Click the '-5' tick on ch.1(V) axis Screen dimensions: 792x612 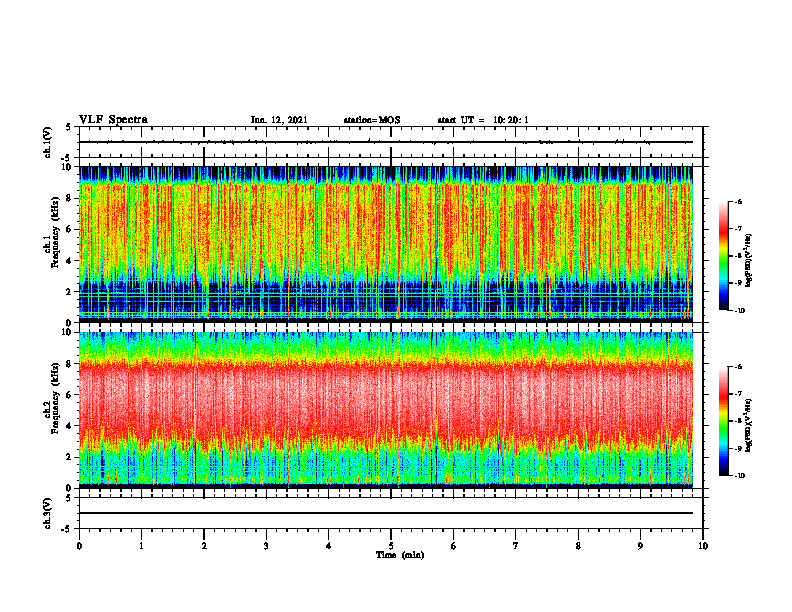67,158
